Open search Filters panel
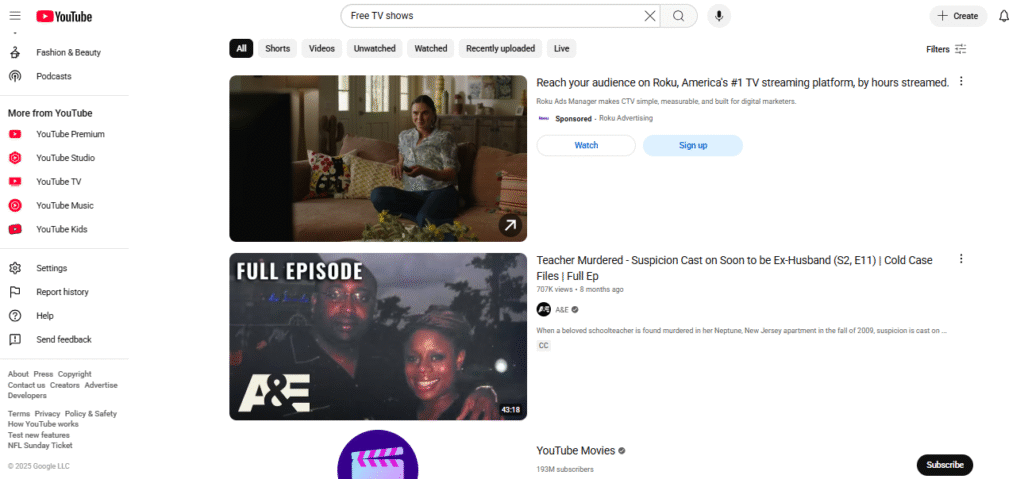Image resolution: width=1024 pixels, height=479 pixels. click(x=946, y=49)
